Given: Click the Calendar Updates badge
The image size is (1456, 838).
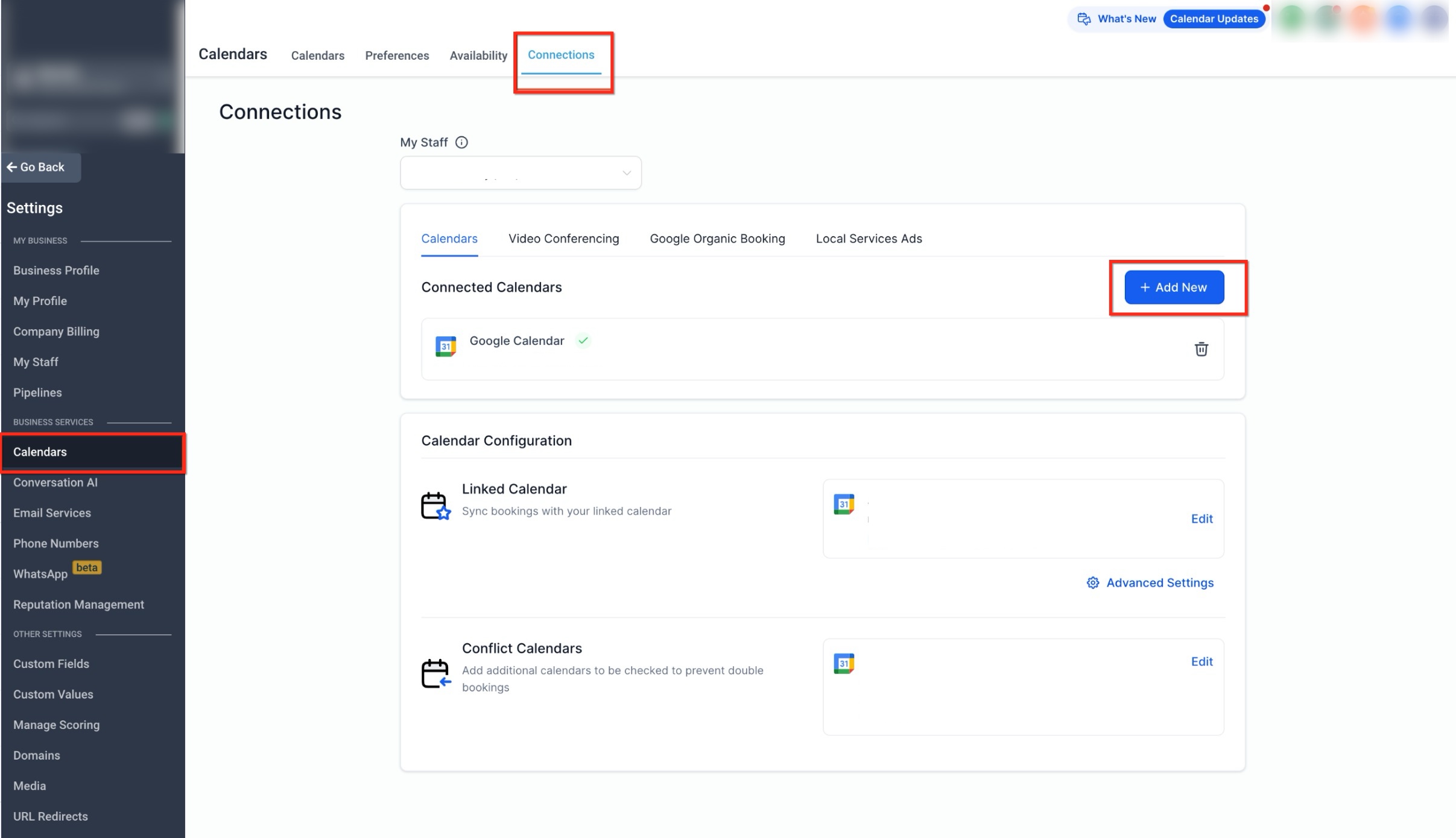Looking at the screenshot, I should click(x=1214, y=19).
